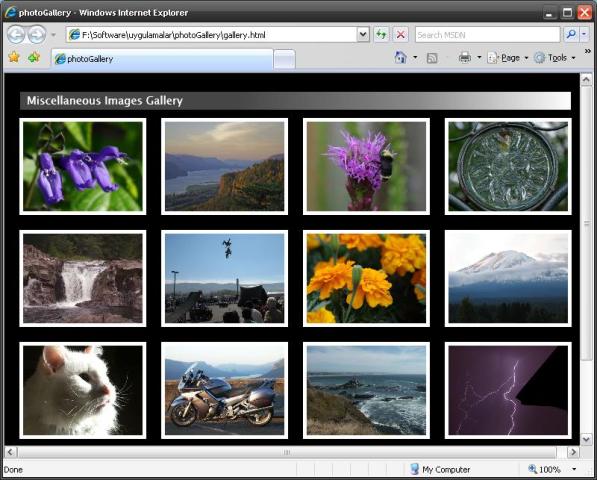The width and height of the screenshot is (597, 480).
Task: Select the photoGallery tab
Action: pos(162,59)
